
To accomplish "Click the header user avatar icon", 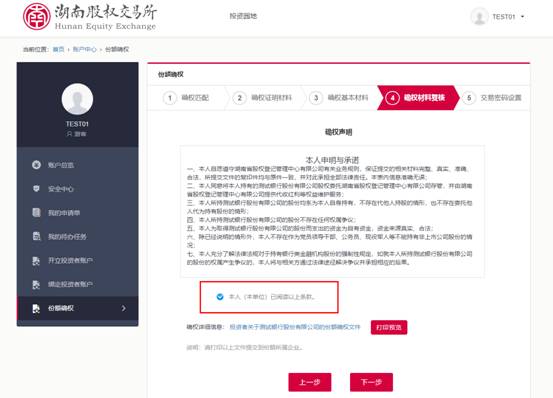I will 479,16.
